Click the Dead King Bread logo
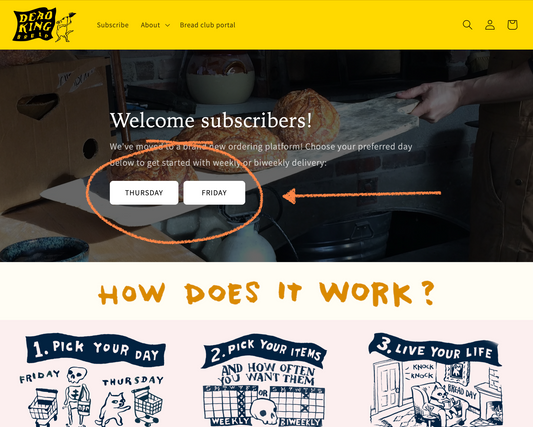Screen dimensions: 533x427 click(33, 25)
